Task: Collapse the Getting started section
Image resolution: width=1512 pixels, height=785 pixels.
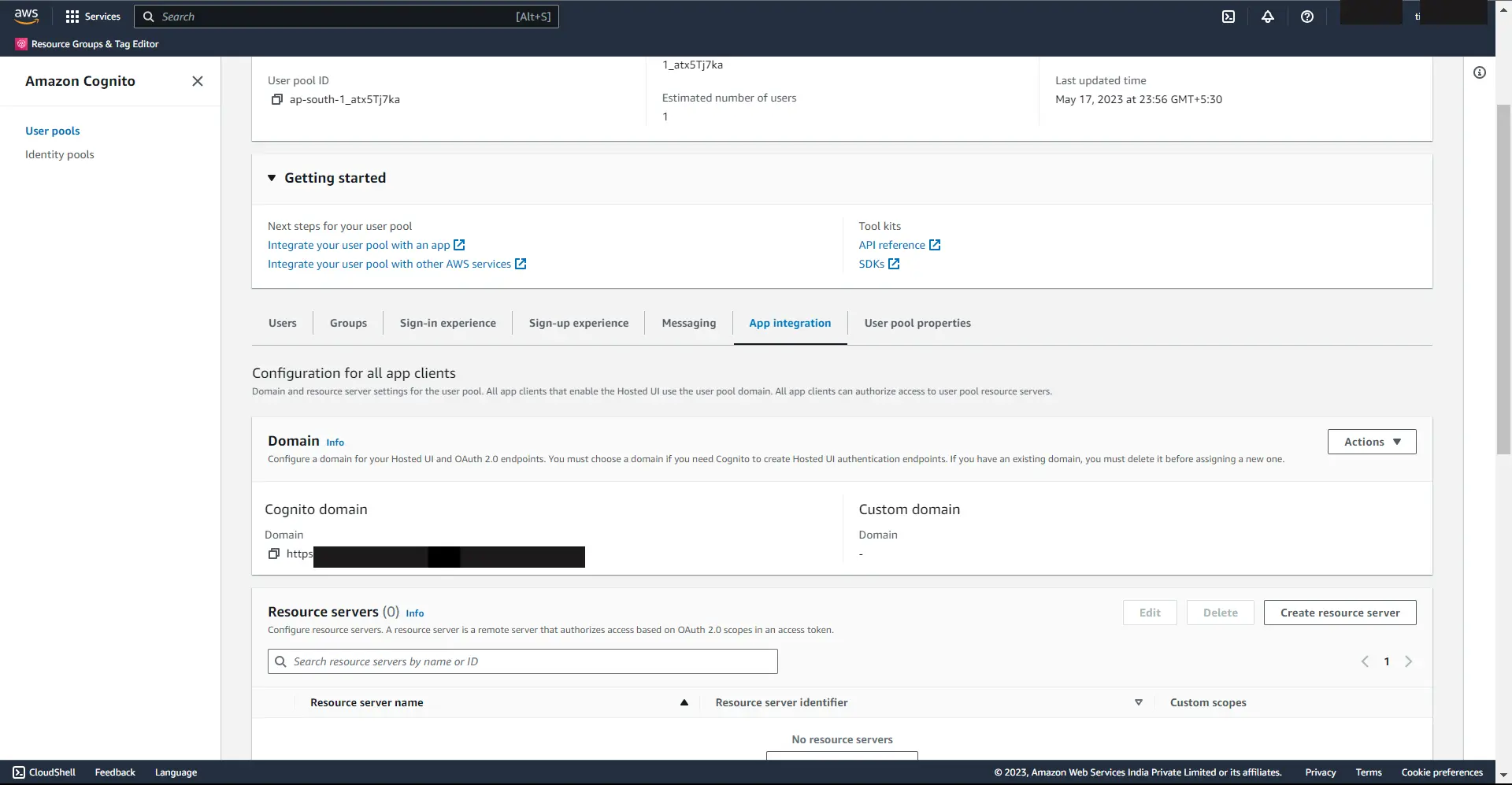Action: 272,178
